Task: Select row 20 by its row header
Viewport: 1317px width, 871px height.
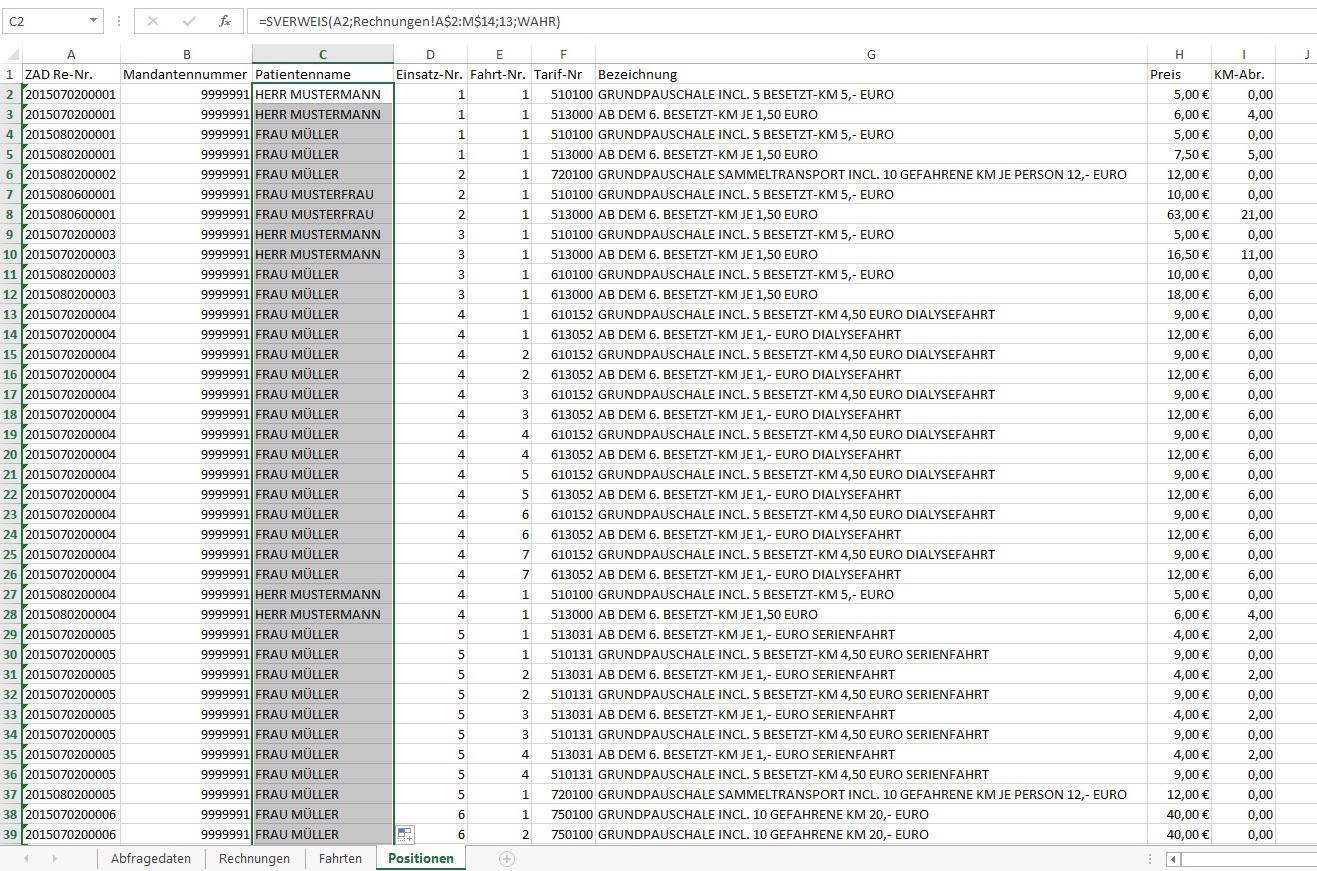Action: point(11,454)
